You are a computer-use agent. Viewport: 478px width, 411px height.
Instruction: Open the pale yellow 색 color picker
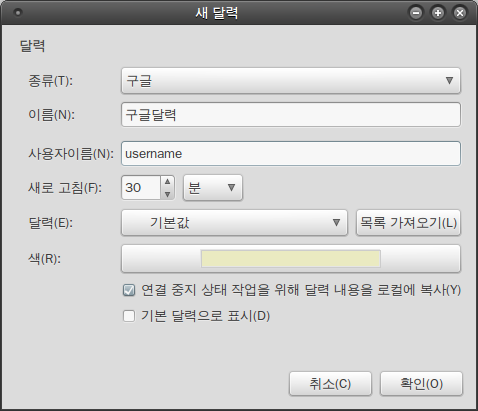(x=291, y=259)
